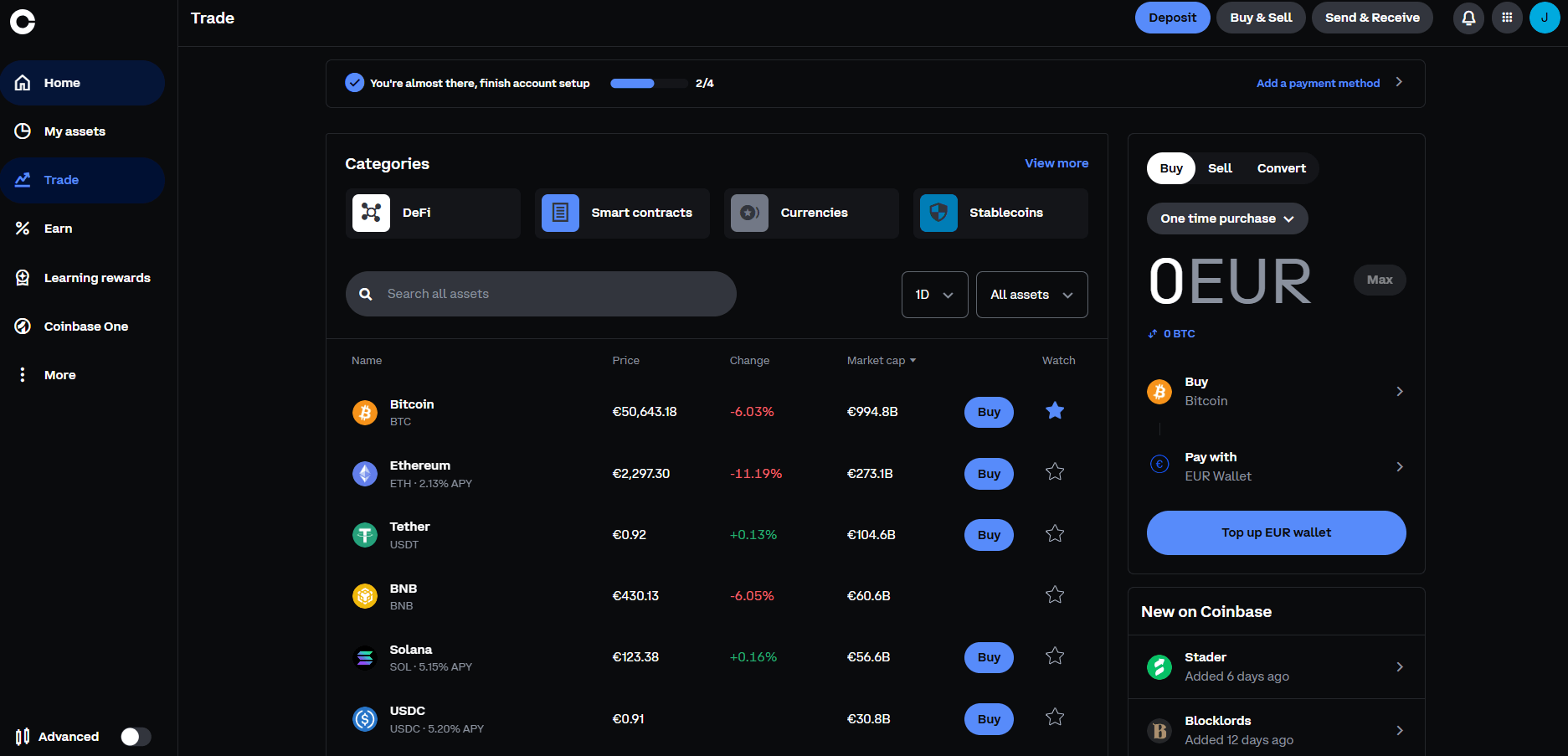Screen dimensions: 1568x756
Task: Click the account setup checkmark icon
Action: [x=355, y=83]
